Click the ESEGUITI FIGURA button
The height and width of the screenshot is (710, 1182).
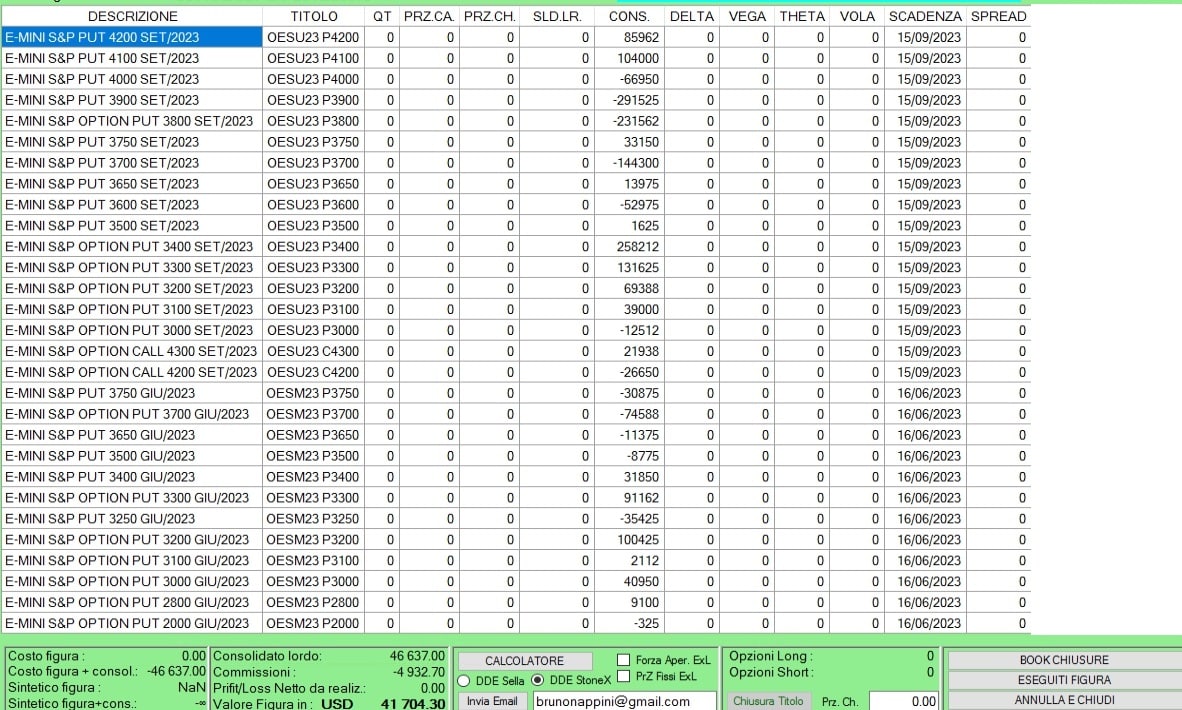click(x=1064, y=680)
